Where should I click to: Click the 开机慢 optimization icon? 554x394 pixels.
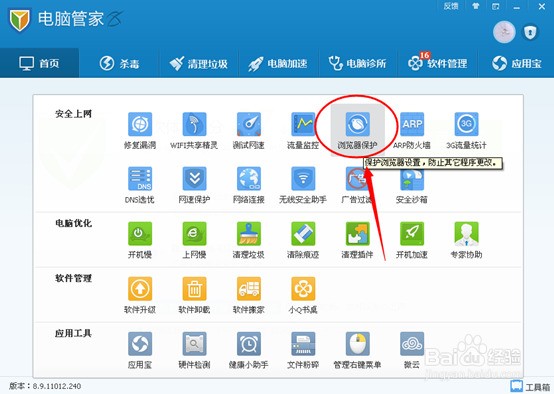tap(140, 234)
